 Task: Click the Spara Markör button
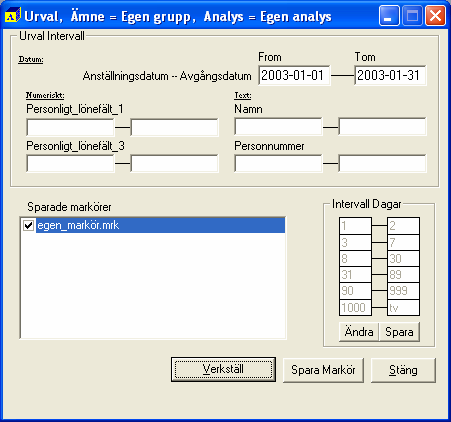(323, 370)
